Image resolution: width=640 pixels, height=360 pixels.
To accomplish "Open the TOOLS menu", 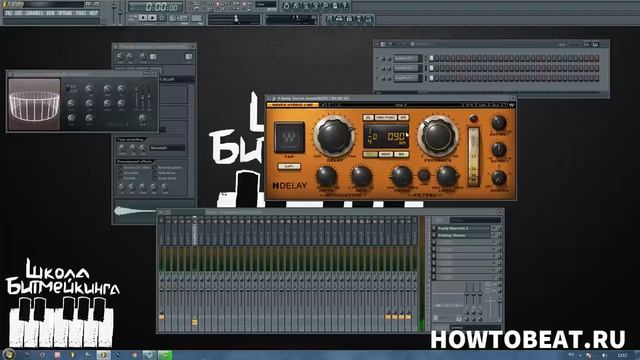I will click(x=81, y=13).
